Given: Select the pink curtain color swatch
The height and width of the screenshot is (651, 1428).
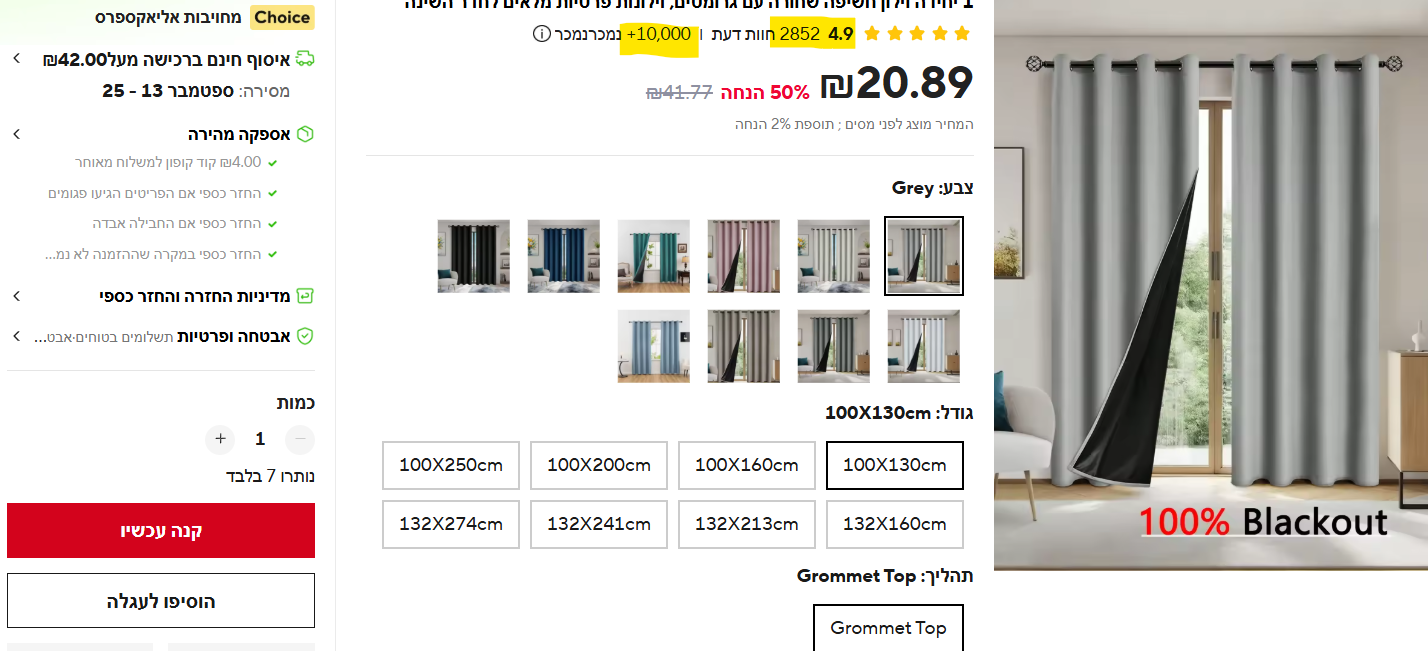Looking at the screenshot, I should coord(744,256).
